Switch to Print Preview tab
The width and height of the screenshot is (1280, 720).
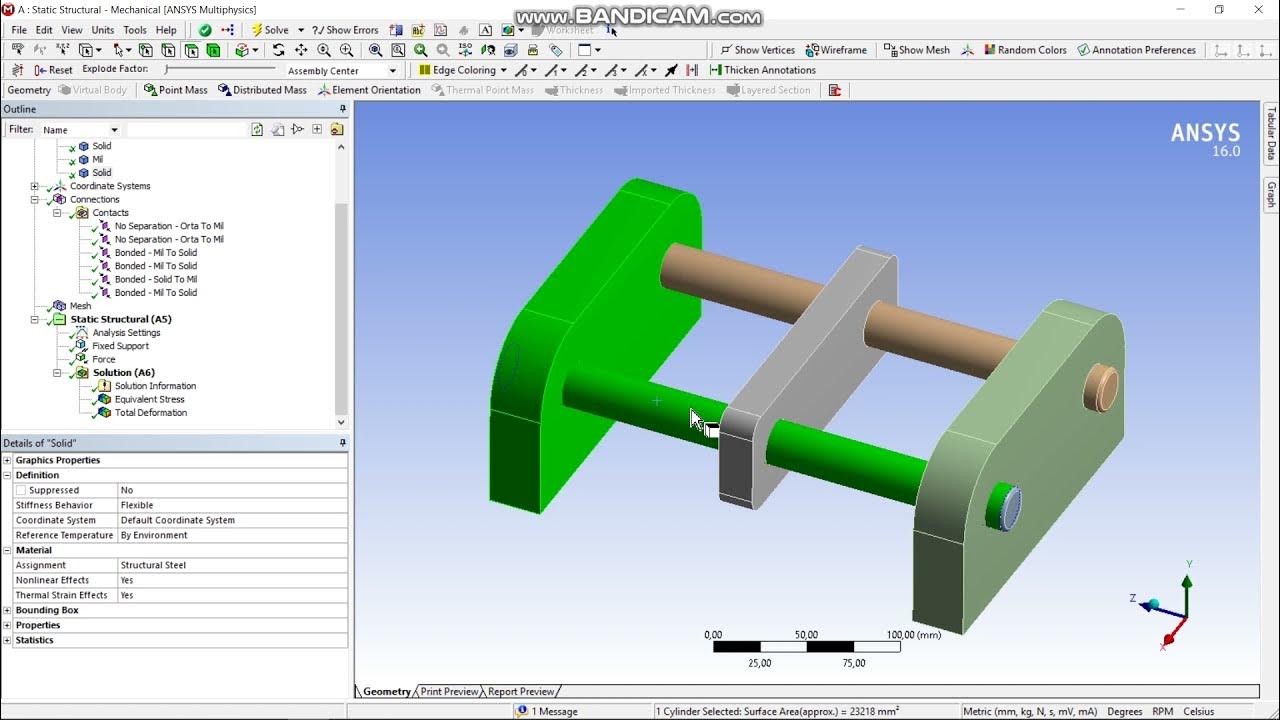[449, 691]
